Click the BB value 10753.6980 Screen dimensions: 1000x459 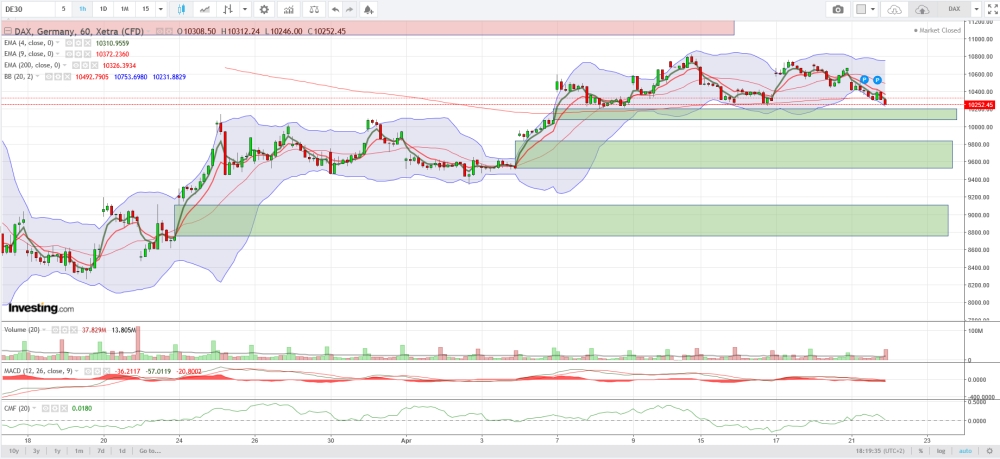[x=131, y=76]
